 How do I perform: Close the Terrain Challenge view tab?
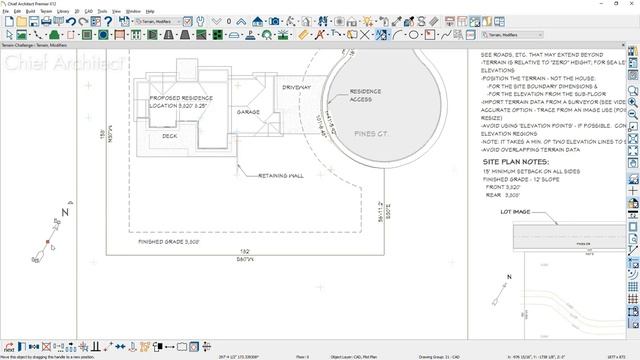click(623, 45)
